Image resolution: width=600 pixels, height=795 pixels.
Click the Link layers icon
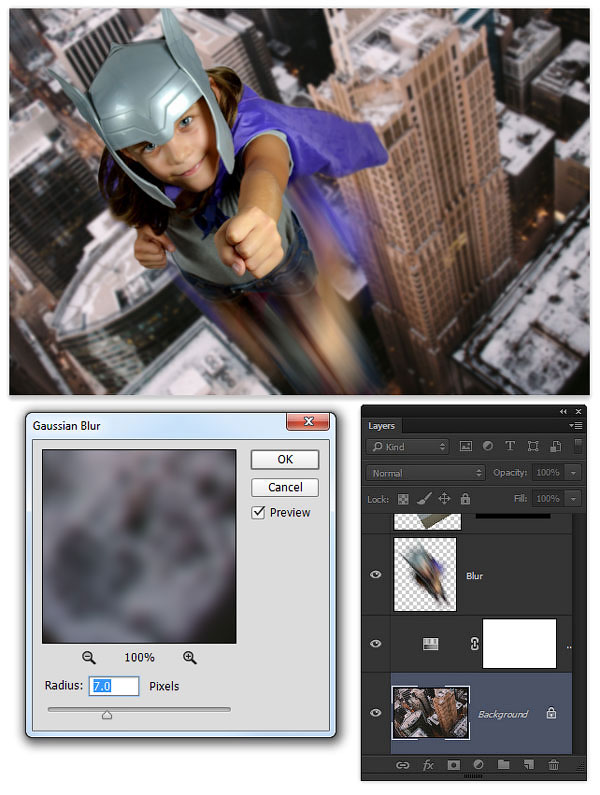point(403,765)
